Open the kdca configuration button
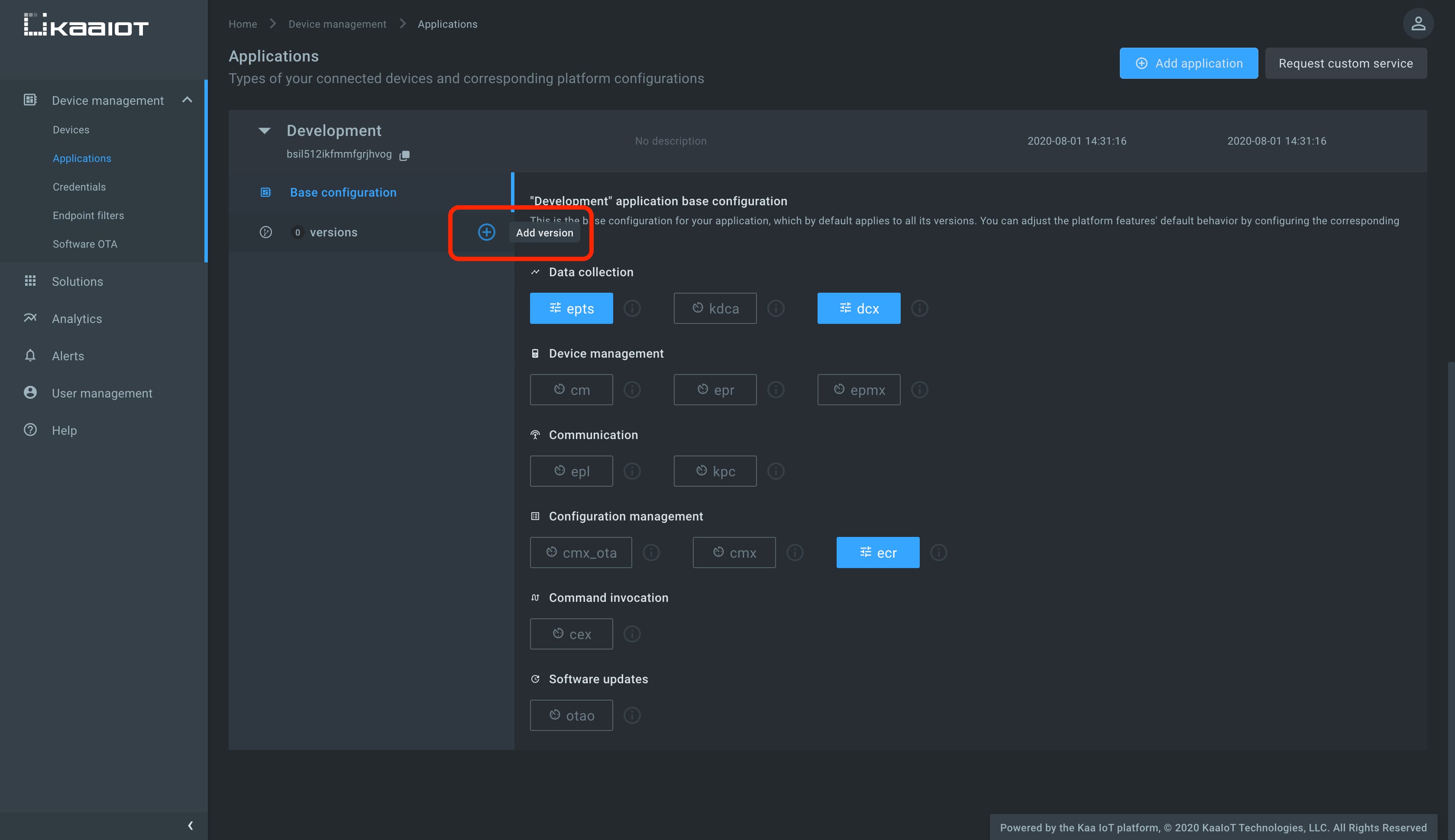The width and height of the screenshot is (1455, 840). coord(715,308)
